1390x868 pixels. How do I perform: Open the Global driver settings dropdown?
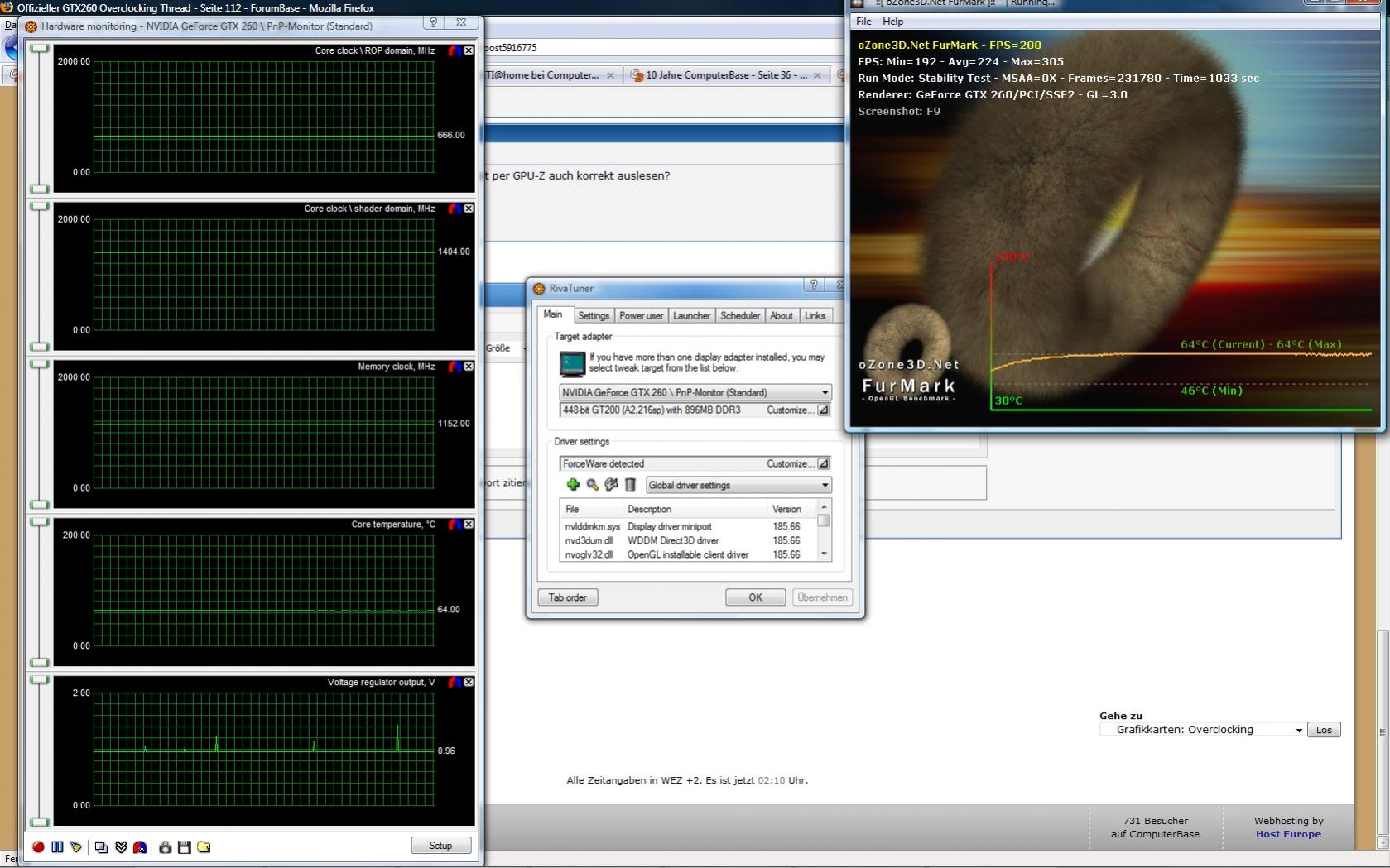[x=738, y=485]
